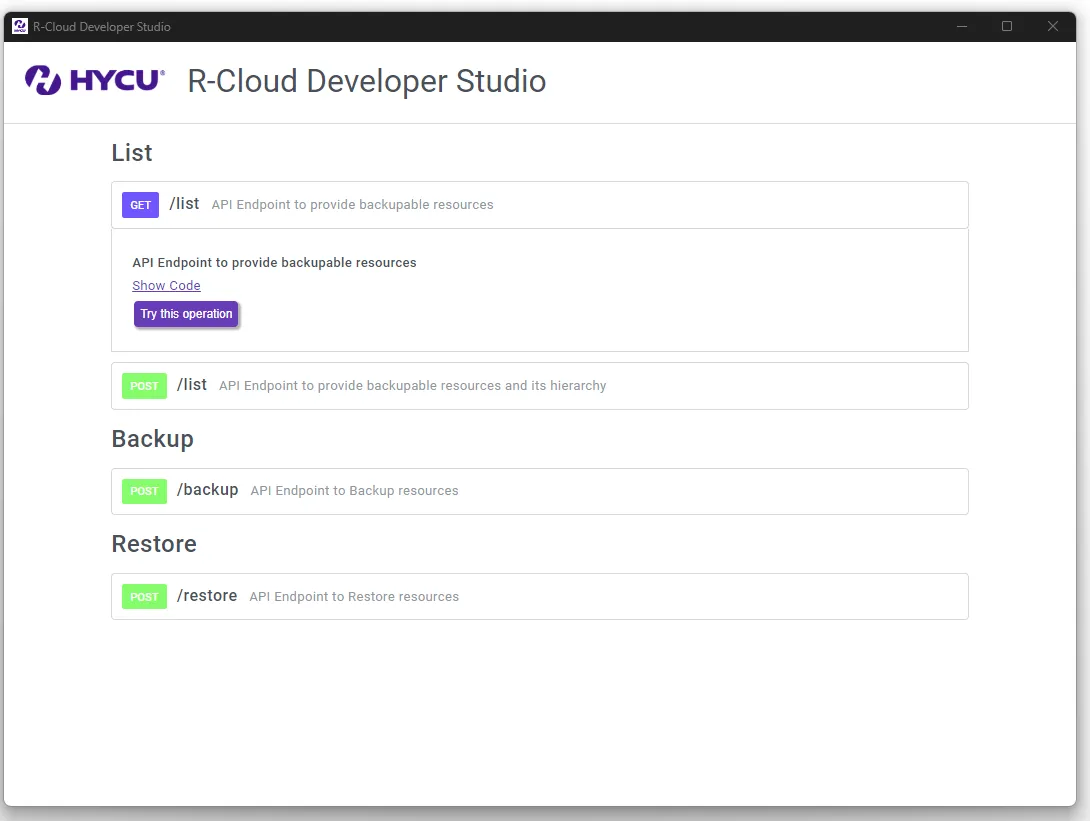Expand the POST /list endpoint row
The height and width of the screenshot is (821, 1090).
coord(540,385)
